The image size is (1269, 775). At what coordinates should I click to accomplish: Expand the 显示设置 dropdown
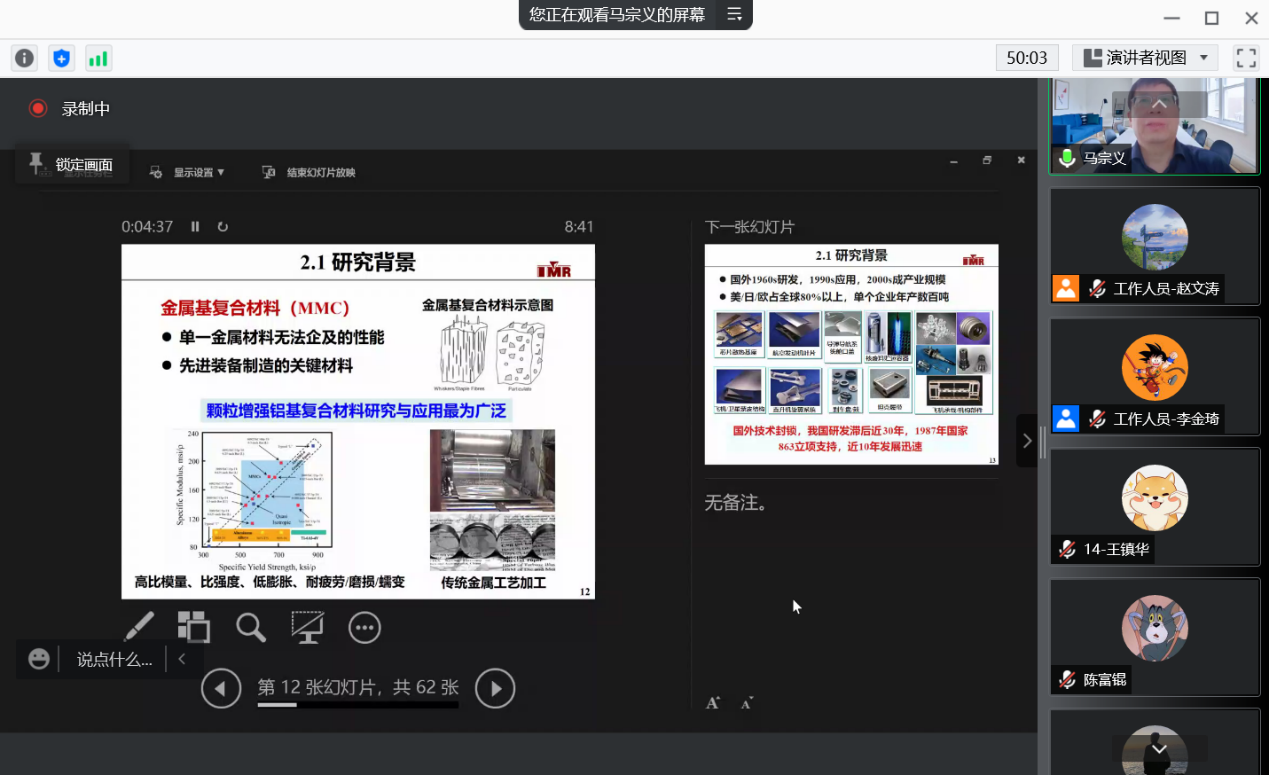(190, 172)
